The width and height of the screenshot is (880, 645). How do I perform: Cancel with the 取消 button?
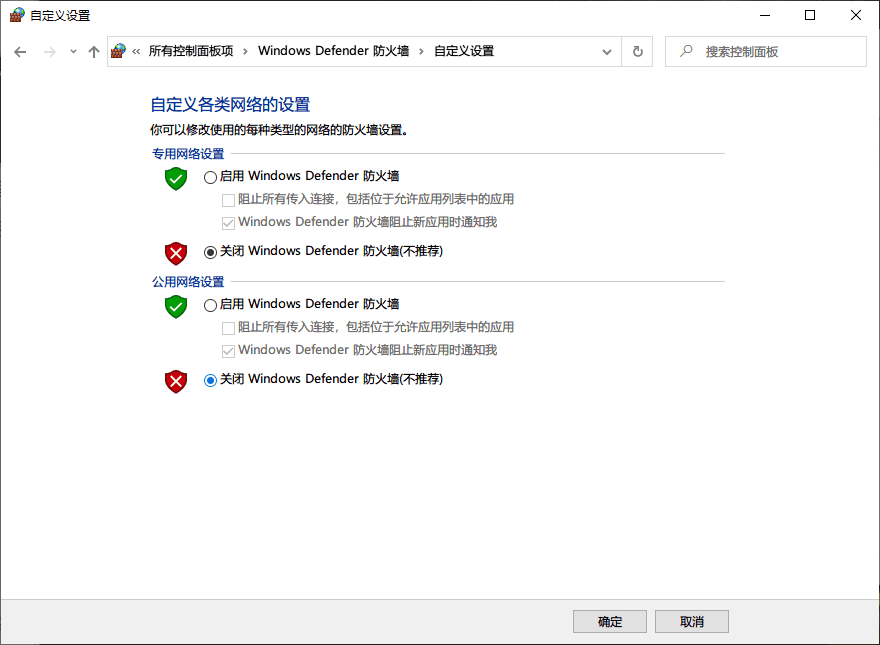click(692, 621)
